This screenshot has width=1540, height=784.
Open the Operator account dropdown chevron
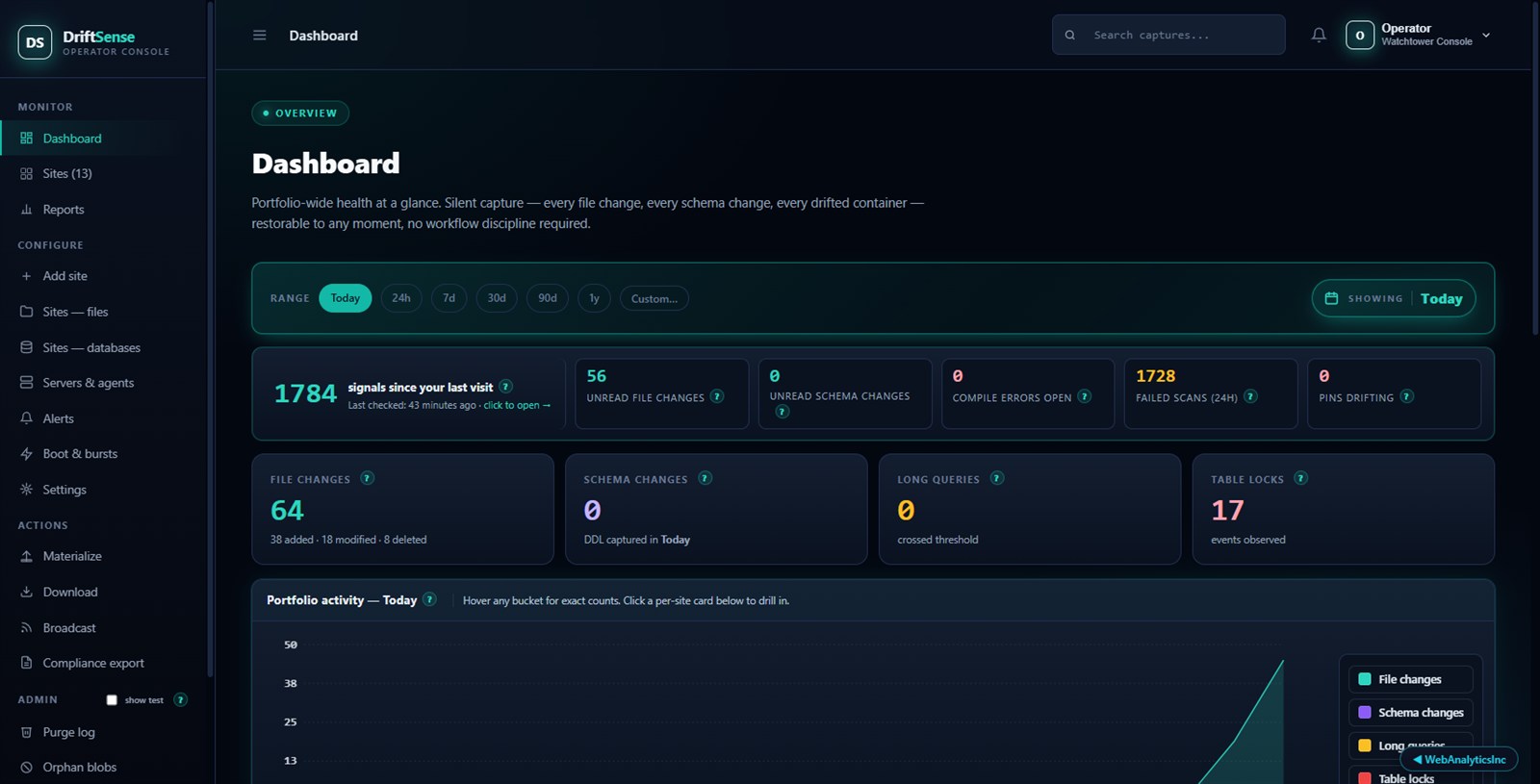[1486, 36]
